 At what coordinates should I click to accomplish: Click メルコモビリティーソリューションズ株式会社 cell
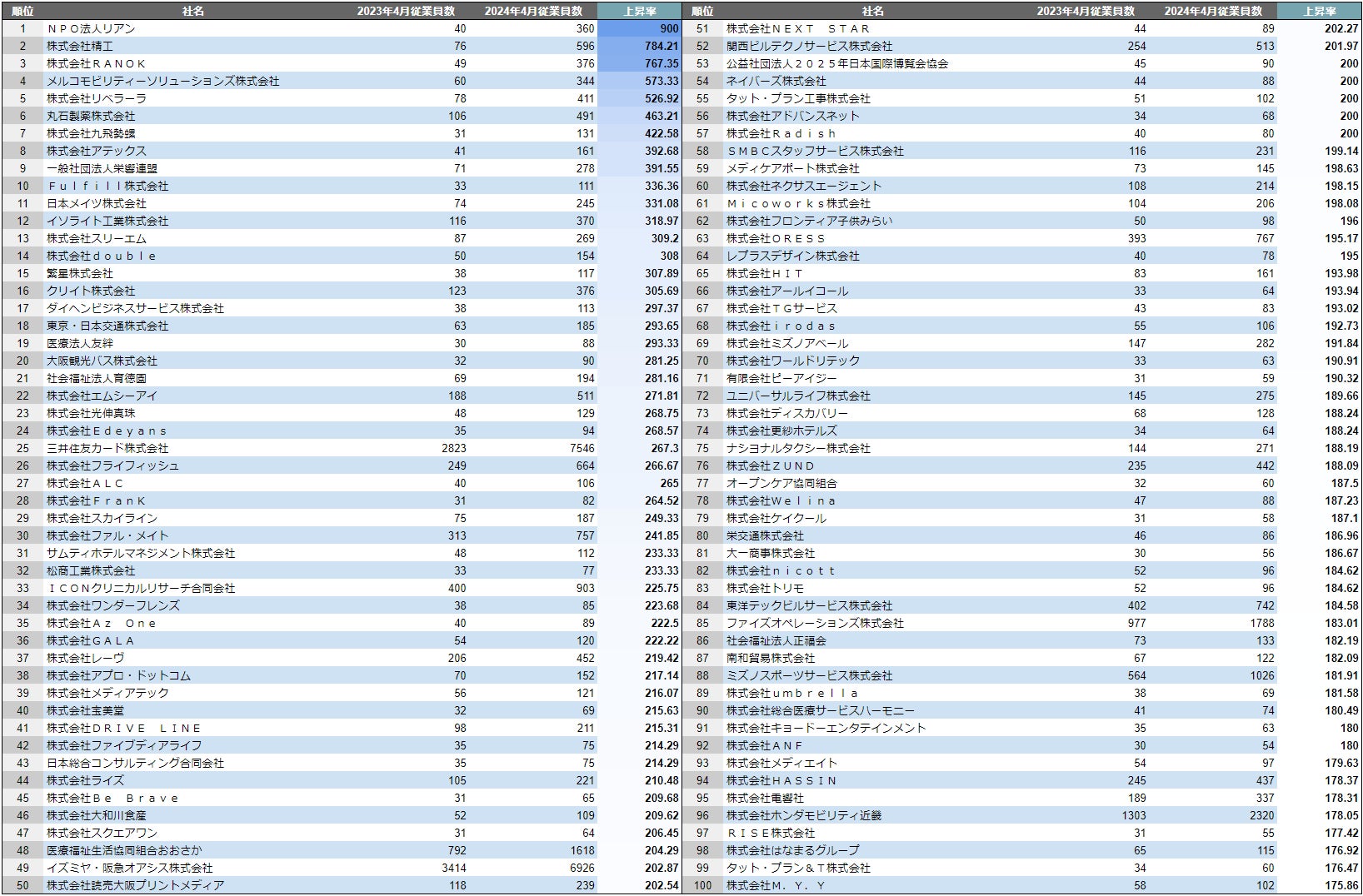(x=163, y=81)
